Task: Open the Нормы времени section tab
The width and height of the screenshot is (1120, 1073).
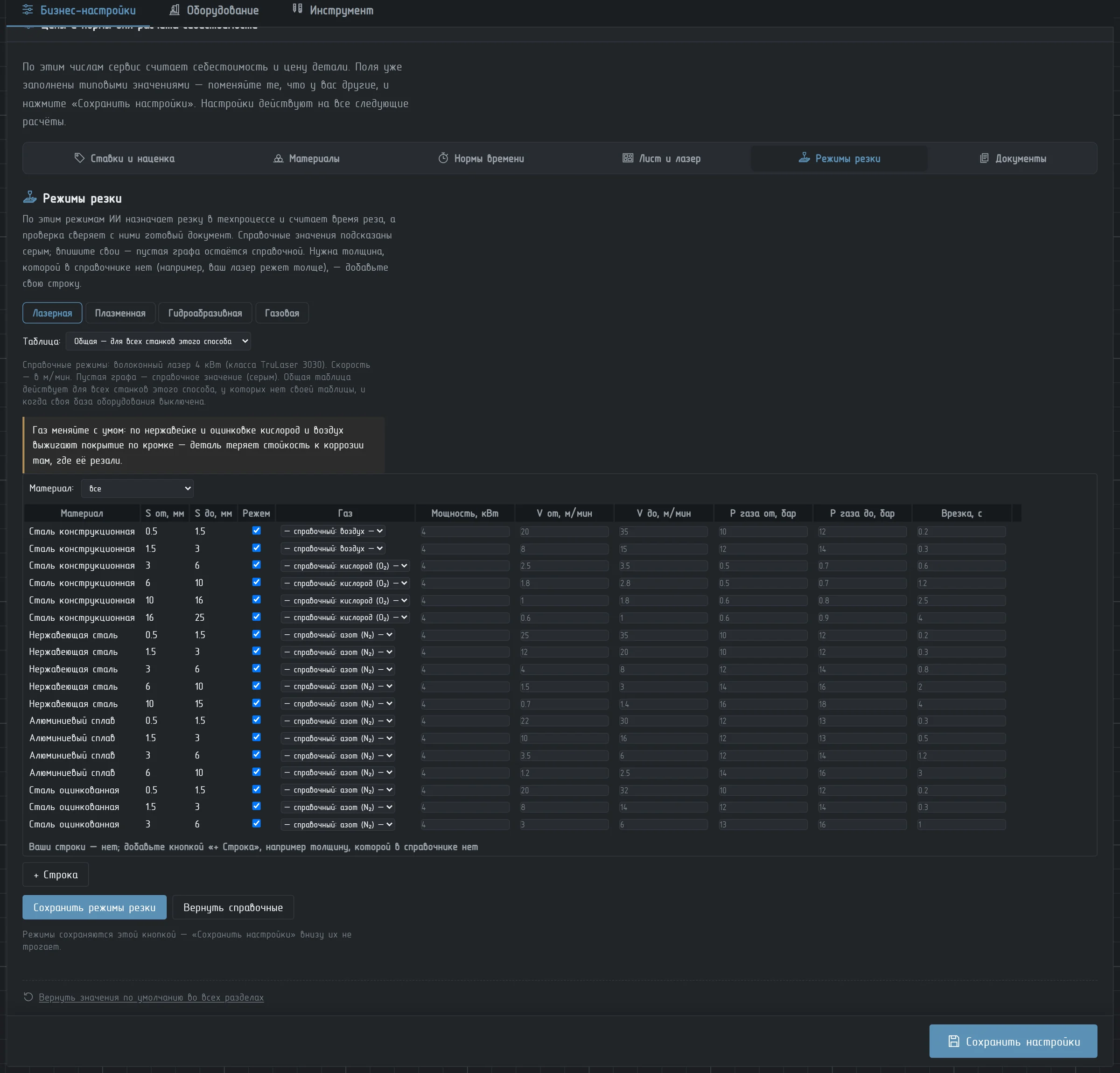Action: click(x=481, y=158)
